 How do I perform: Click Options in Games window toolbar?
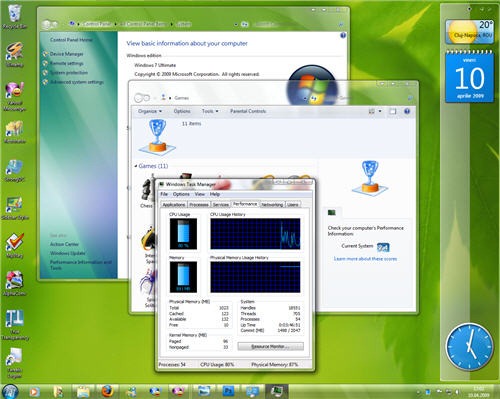(x=182, y=111)
